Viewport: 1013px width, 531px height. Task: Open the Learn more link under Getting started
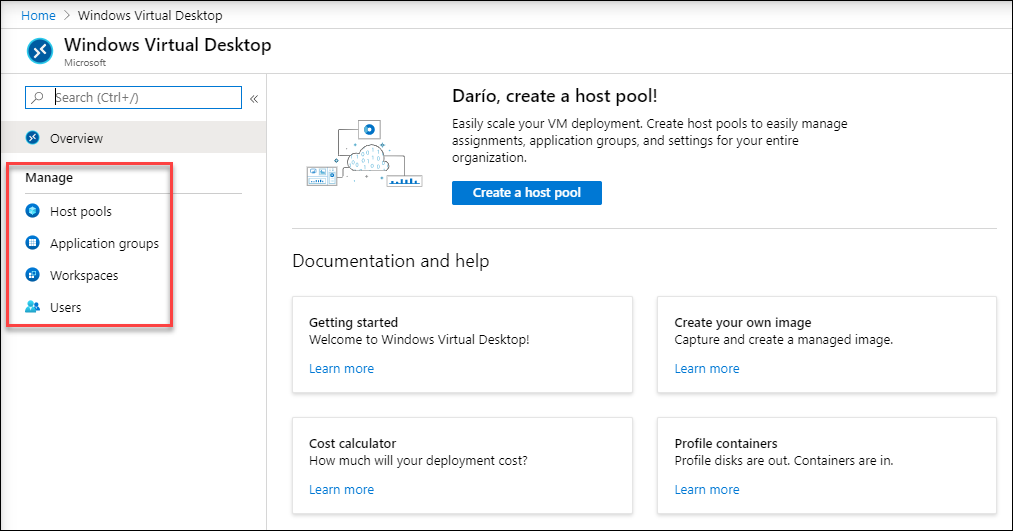341,368
